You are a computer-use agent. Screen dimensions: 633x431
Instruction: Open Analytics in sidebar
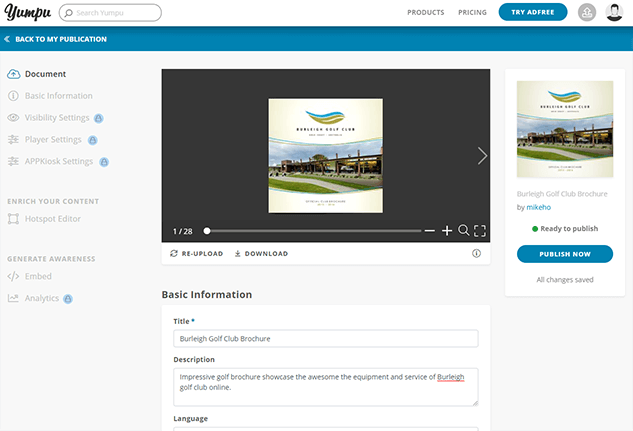(x=40, y=299)
